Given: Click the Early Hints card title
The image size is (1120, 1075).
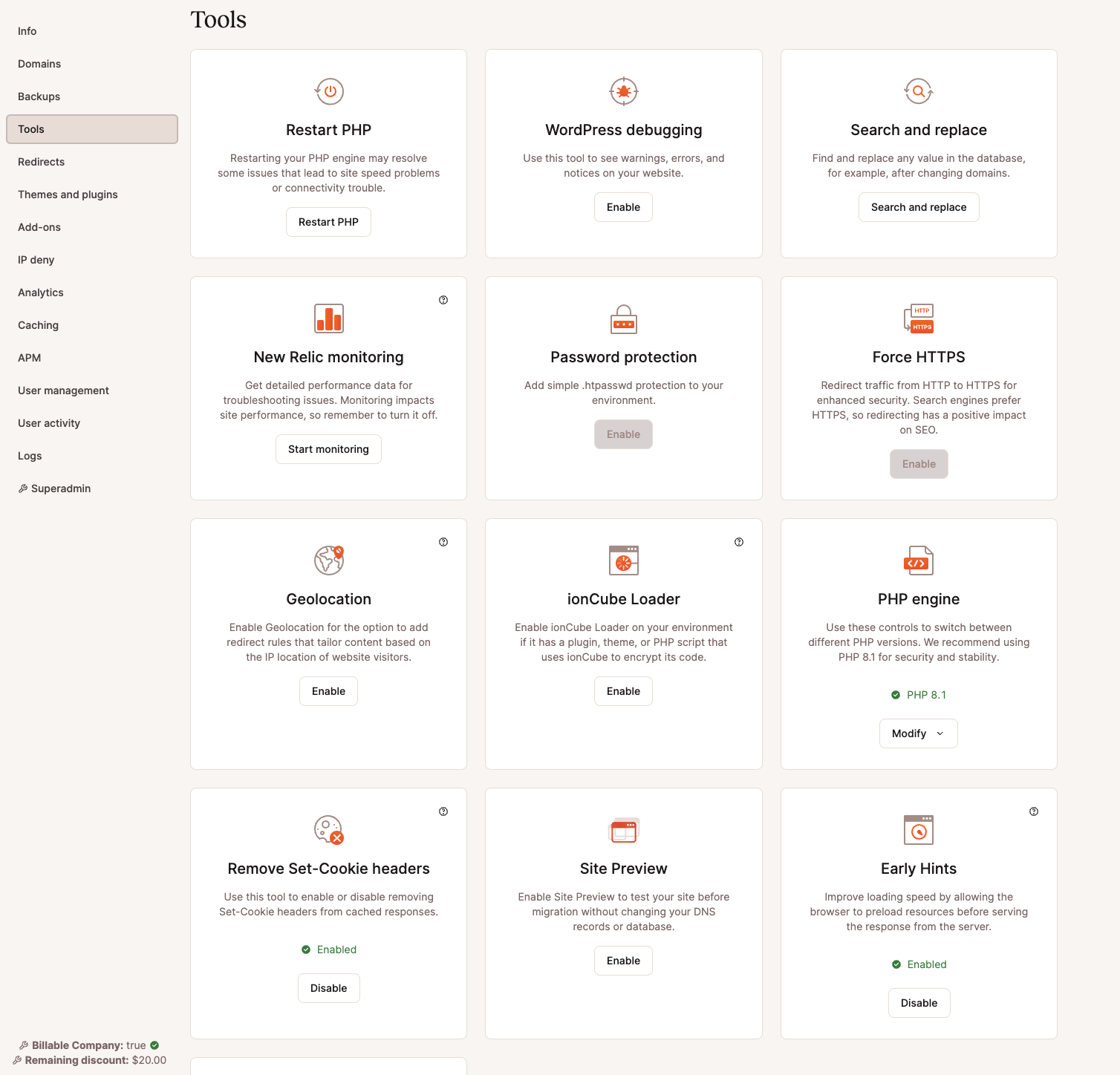Looking at the screenshot, I should pyautogui.click(x=919, y=869).
